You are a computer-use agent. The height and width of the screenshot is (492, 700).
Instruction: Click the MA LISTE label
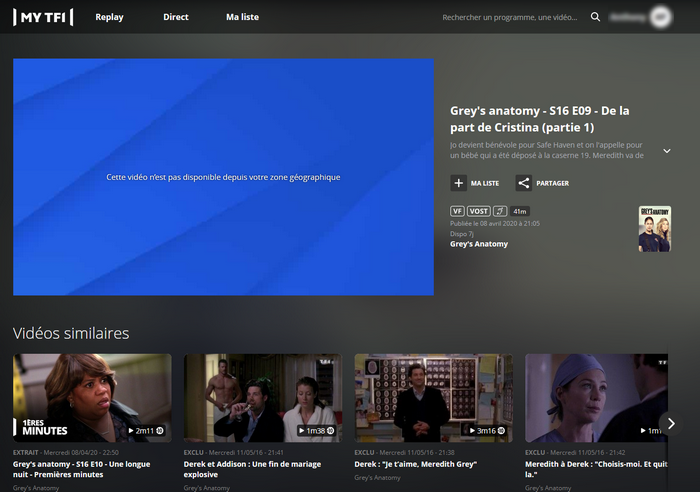[x=485, y=183]
